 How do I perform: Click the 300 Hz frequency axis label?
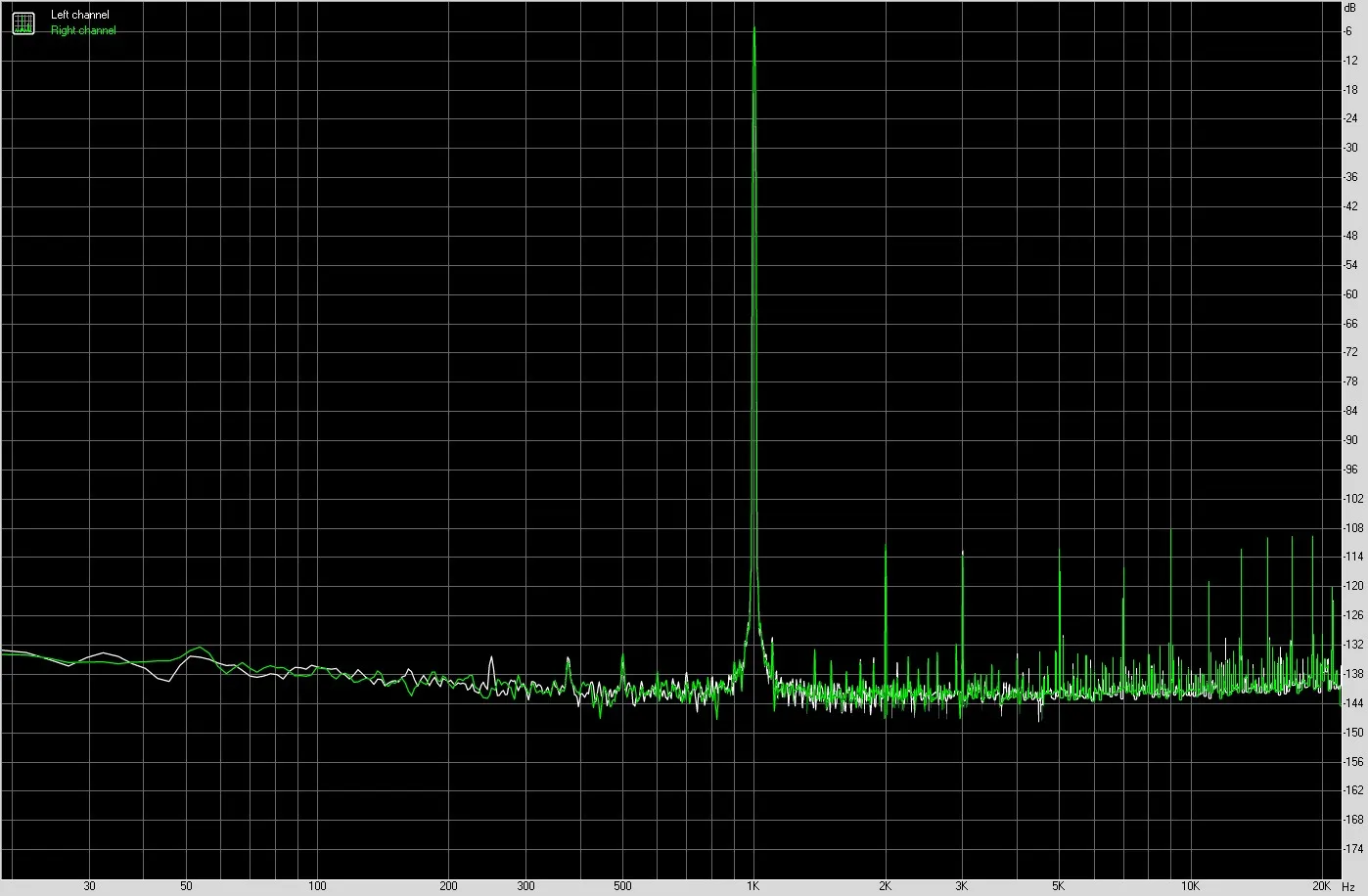point(525,886)
